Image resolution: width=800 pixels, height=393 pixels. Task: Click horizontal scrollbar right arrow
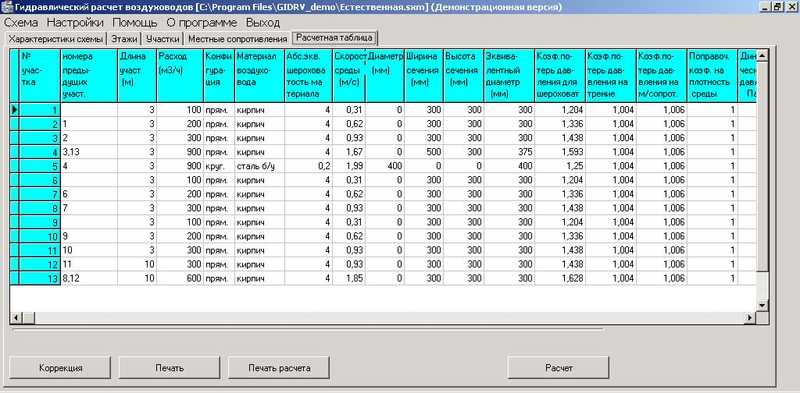tap(749, 317)
